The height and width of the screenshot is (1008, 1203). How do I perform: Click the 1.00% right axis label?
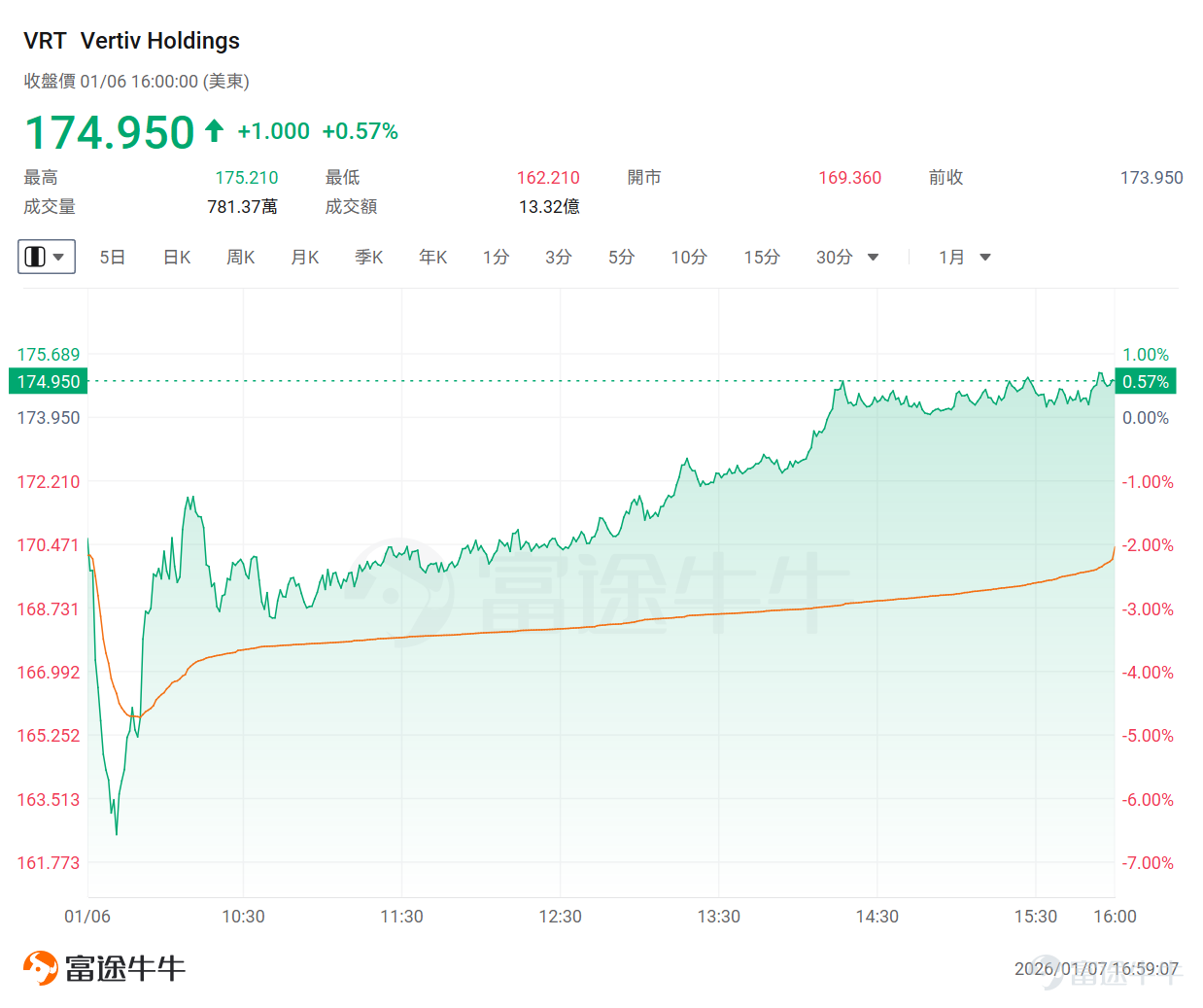click(x=1146, y=355)
